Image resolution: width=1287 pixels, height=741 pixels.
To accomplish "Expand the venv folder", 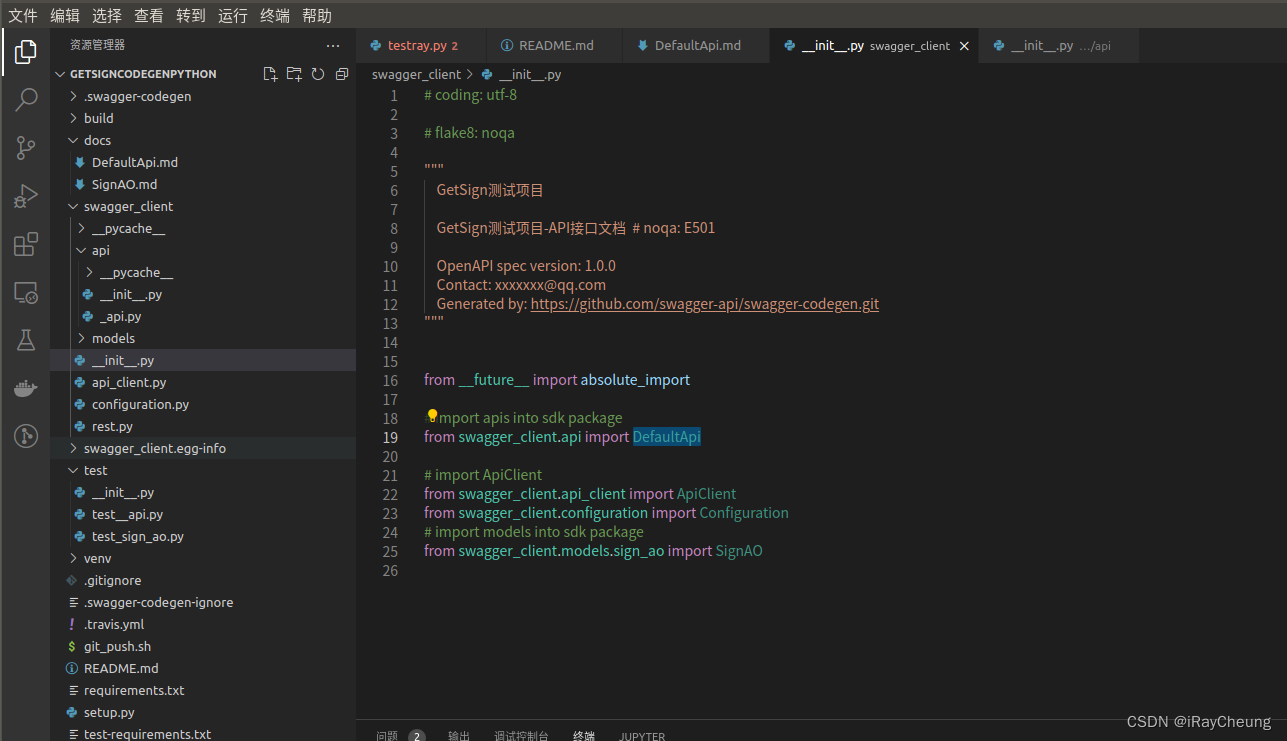I will tap(203, 558).
